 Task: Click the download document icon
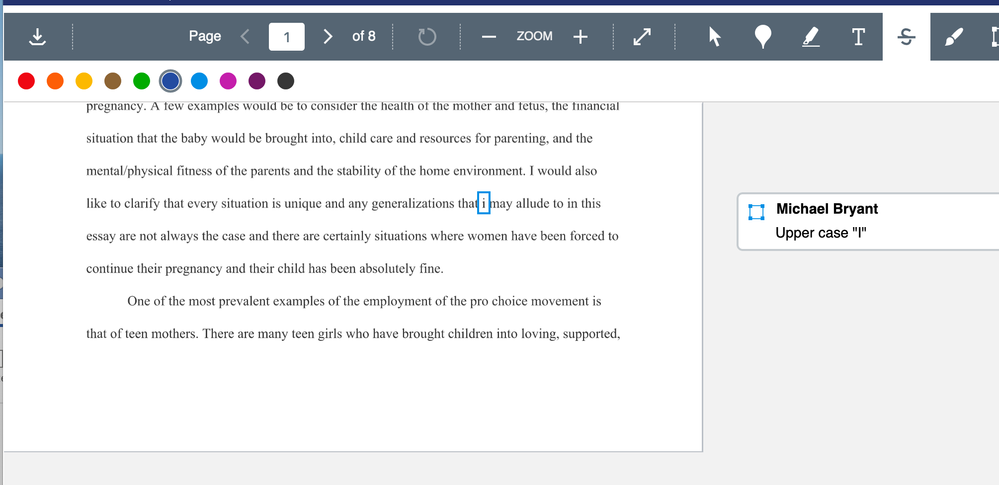coord(37,37)
